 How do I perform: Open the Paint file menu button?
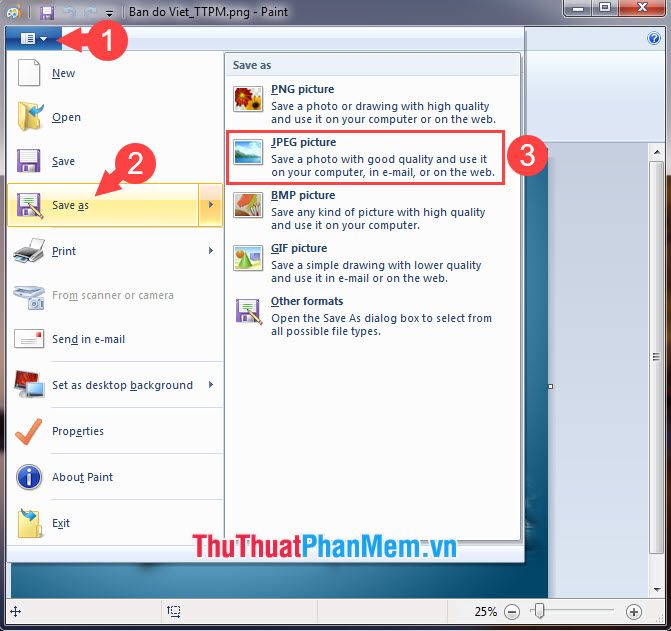coord(34,39)
